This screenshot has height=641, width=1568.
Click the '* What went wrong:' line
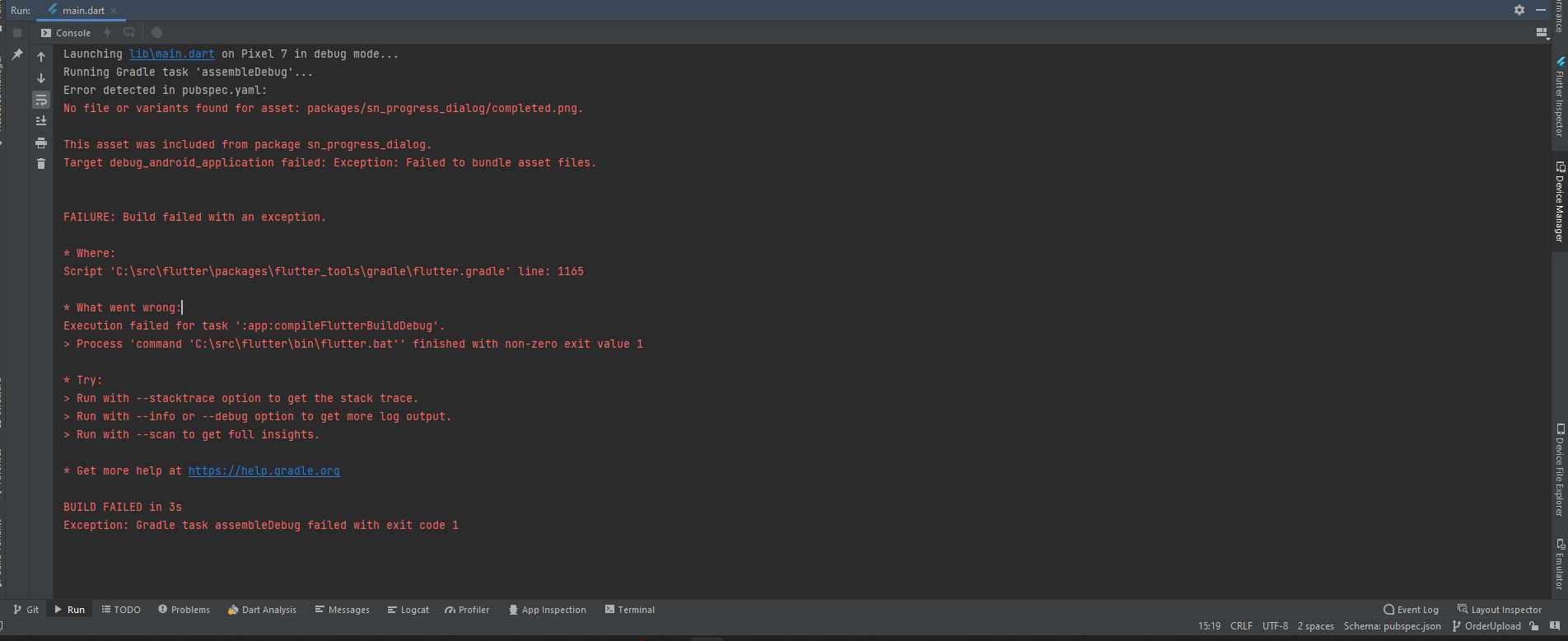point(123,308)
